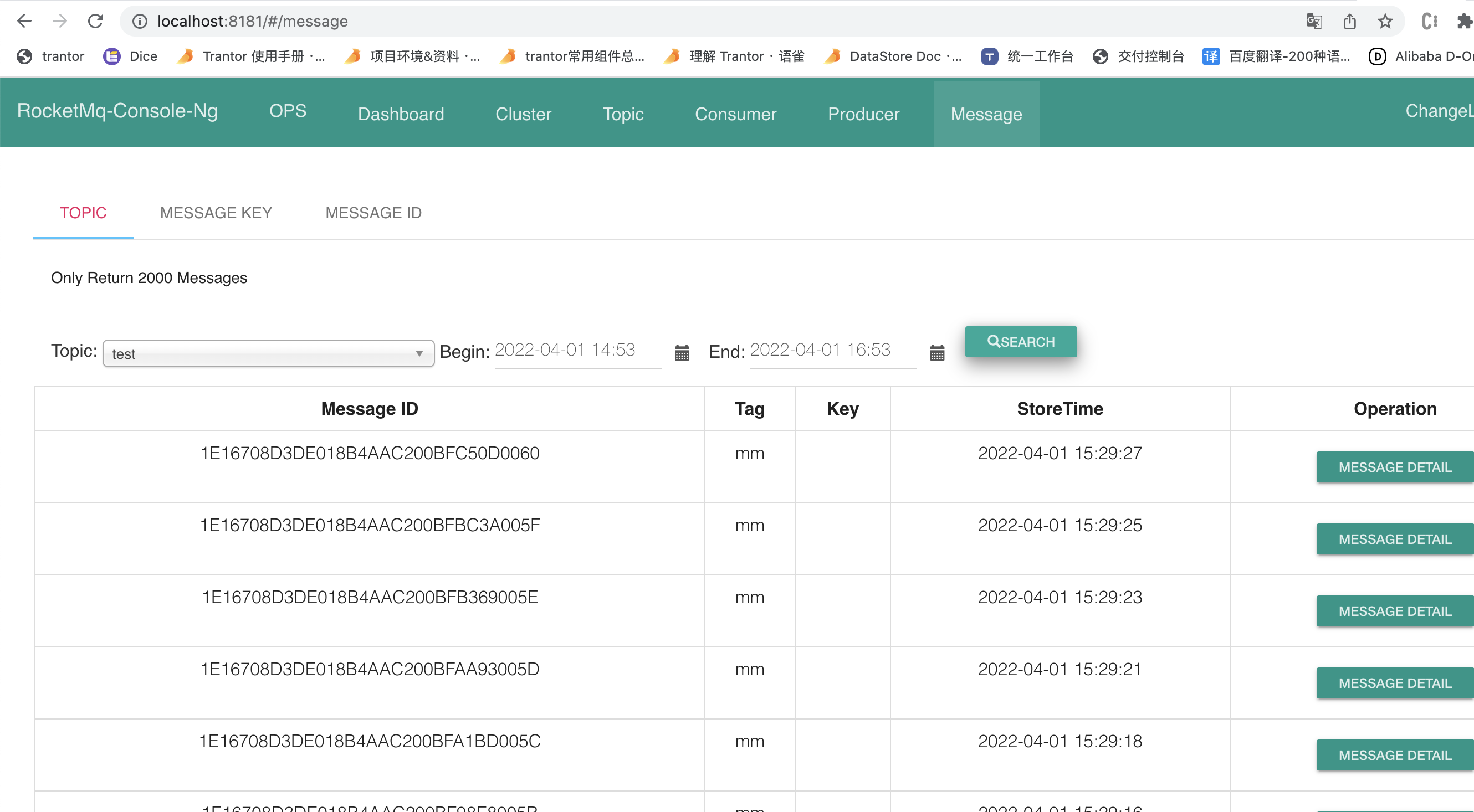Click store time 2022-04-01 15:29:18
This screenshot has width=1474, height=812.
1060,741
